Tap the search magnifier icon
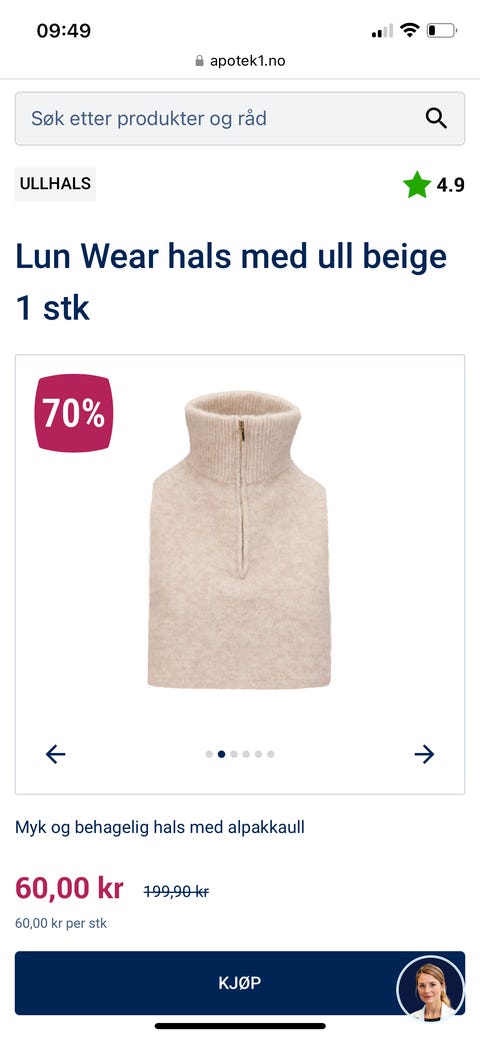480x1039 pixels. [436, 119]
